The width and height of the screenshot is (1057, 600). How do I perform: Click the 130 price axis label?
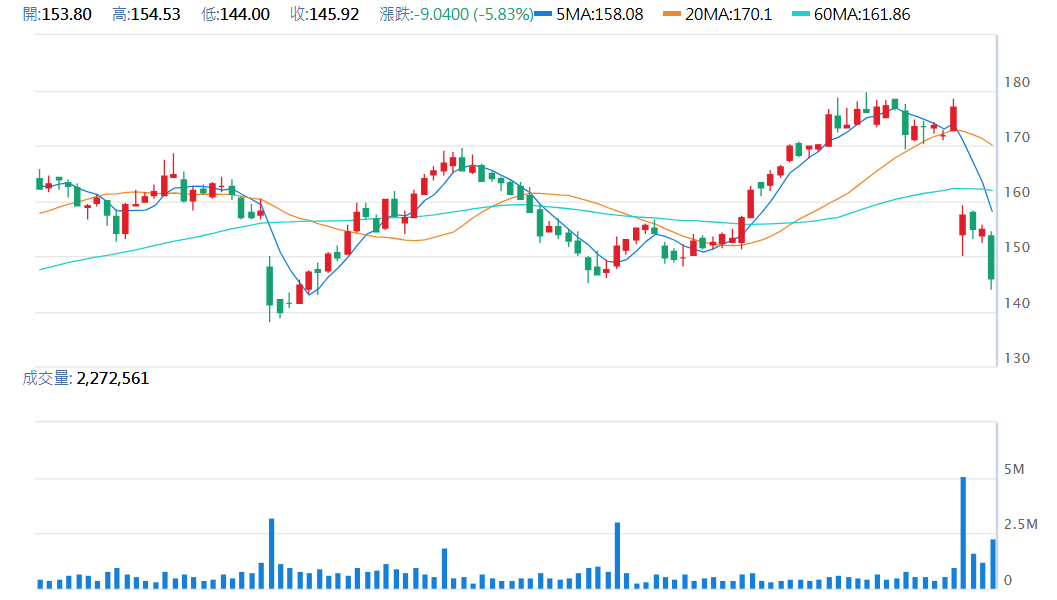tap(1018, 358)
